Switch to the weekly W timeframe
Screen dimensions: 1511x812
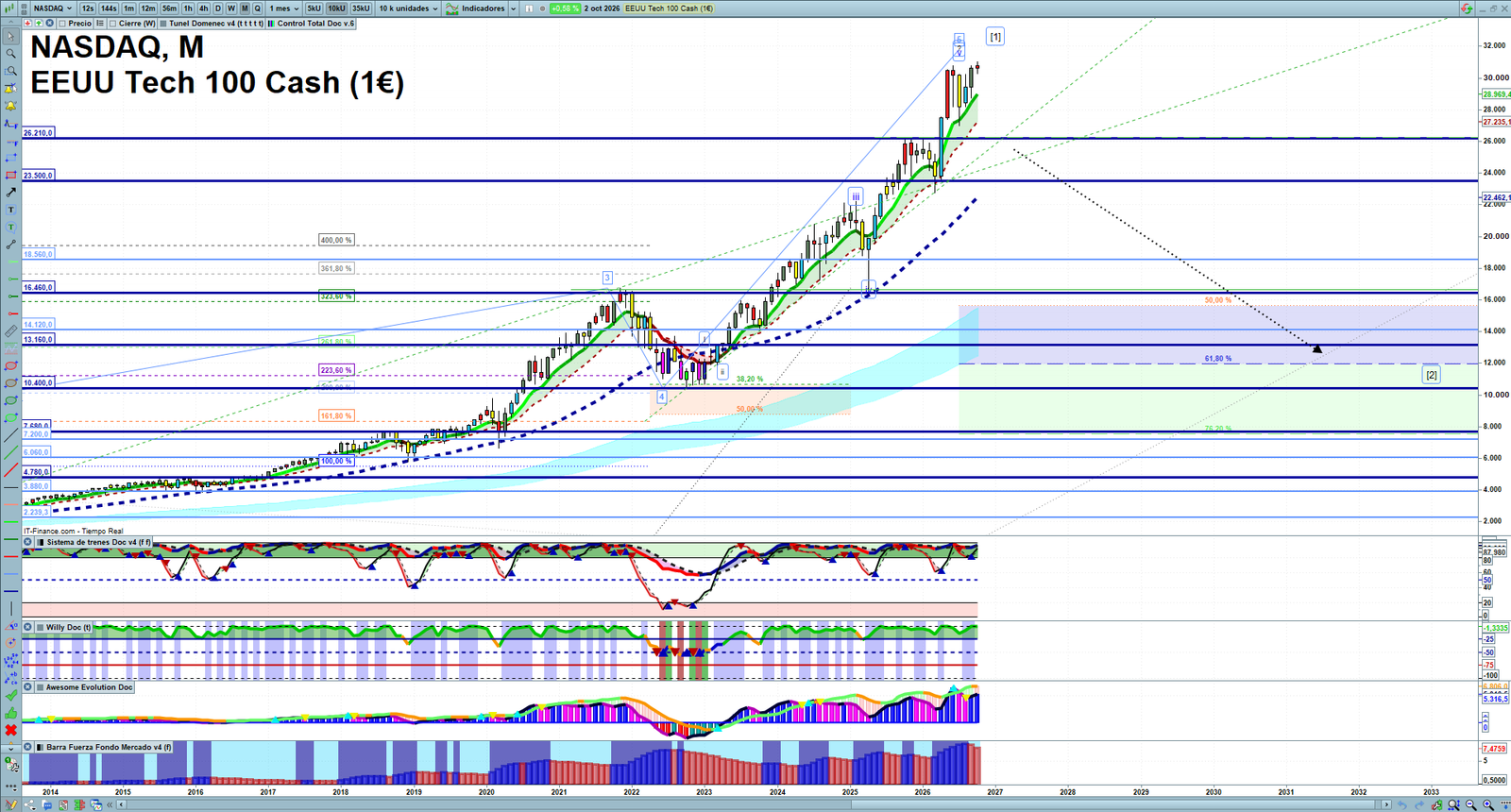231,8
